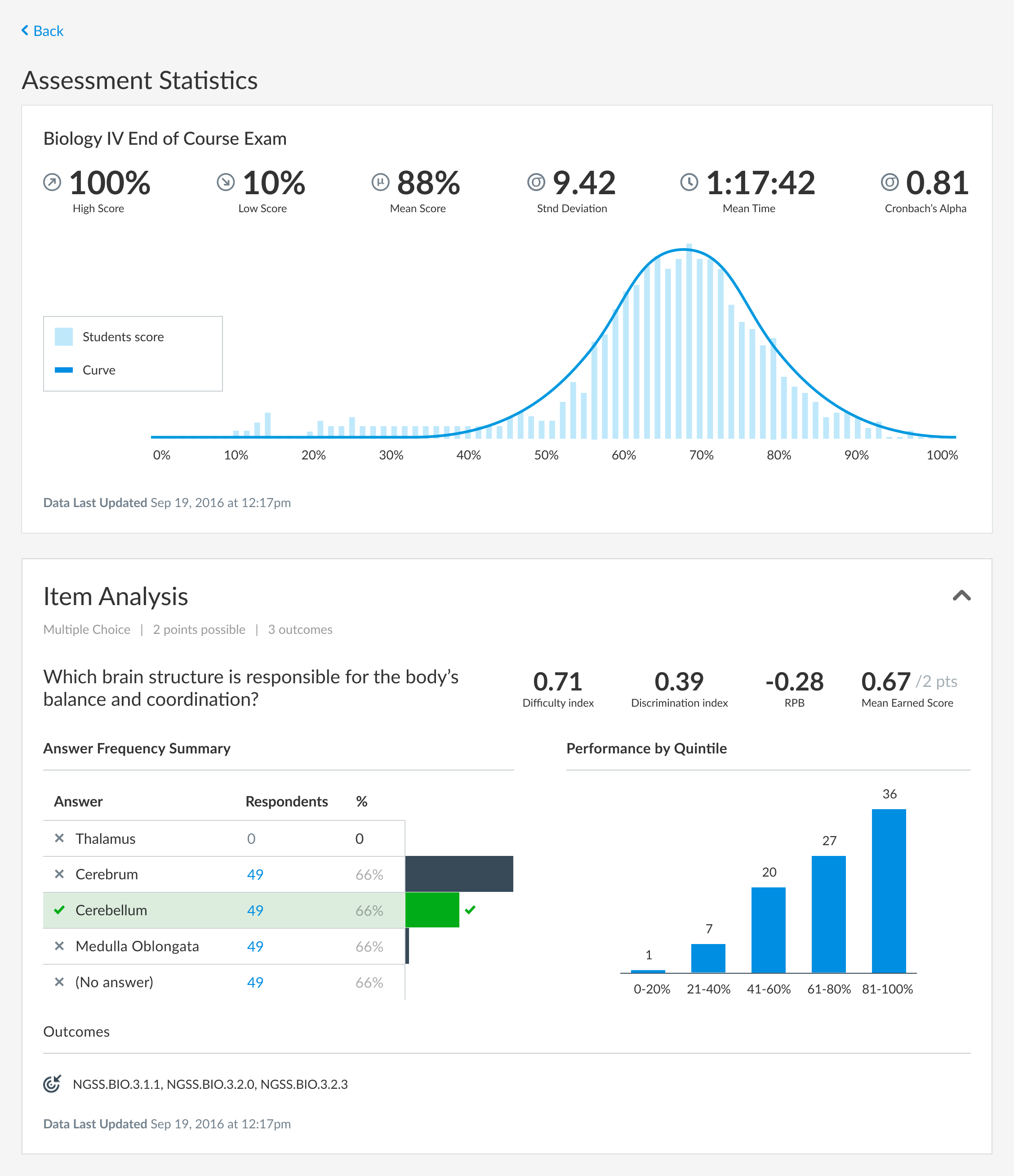This screenshot has height=1176, width=1014.
Task: Click the Mean Score mu icon
Action: click(380, 182)
